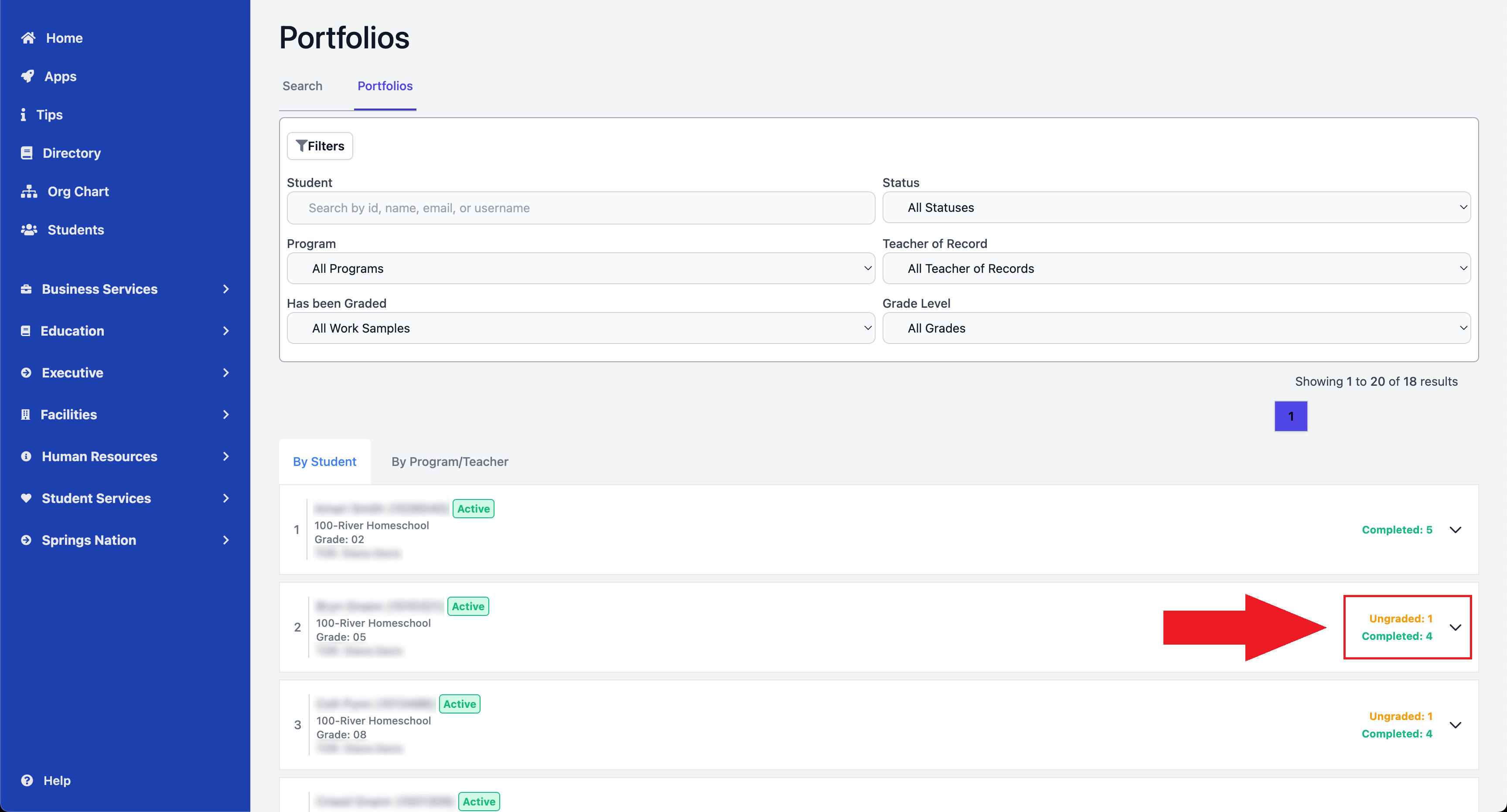Image resolution: width=1507 pixels, height=812 pixels.
Task: Open the All Grades dropdown
Action: point(1176,328)
